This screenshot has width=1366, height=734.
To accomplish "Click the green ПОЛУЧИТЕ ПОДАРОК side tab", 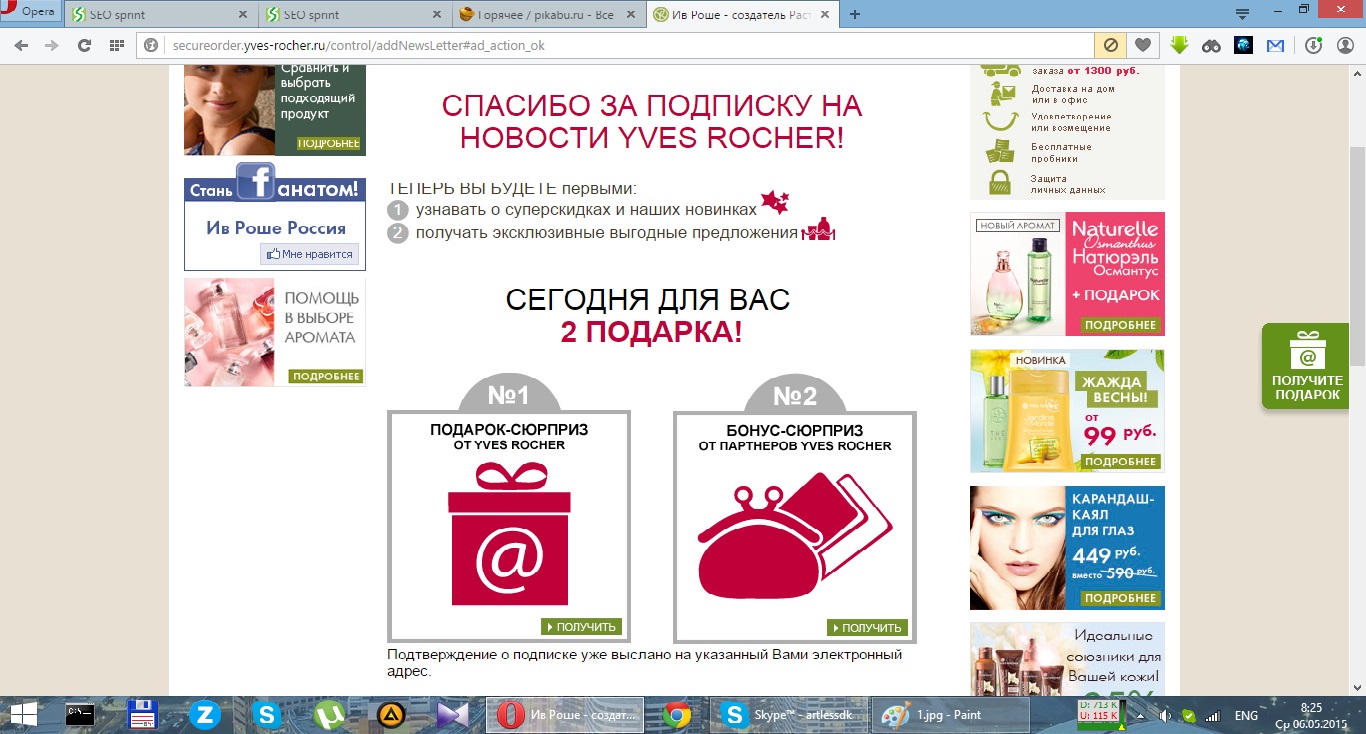I will [x=1307, y=365].
